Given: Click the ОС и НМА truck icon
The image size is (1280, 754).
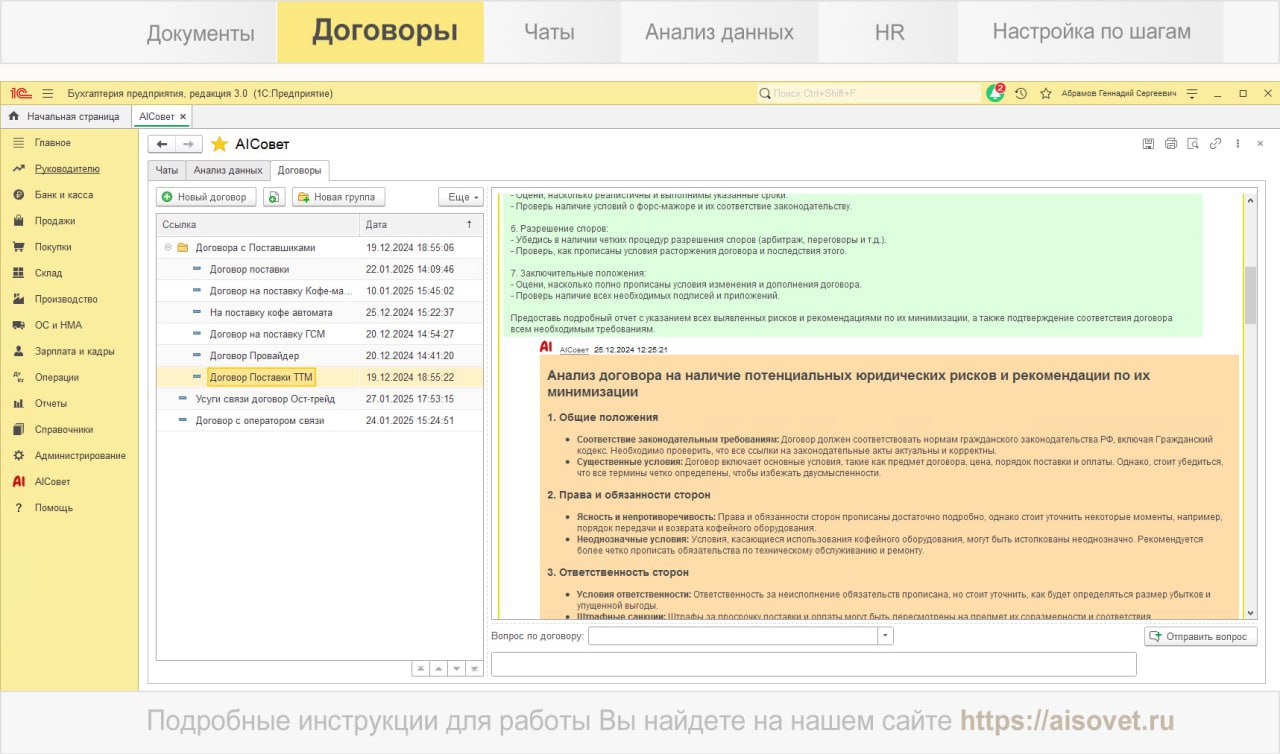Looking at the screenshot, I should [x=19, y=325].
